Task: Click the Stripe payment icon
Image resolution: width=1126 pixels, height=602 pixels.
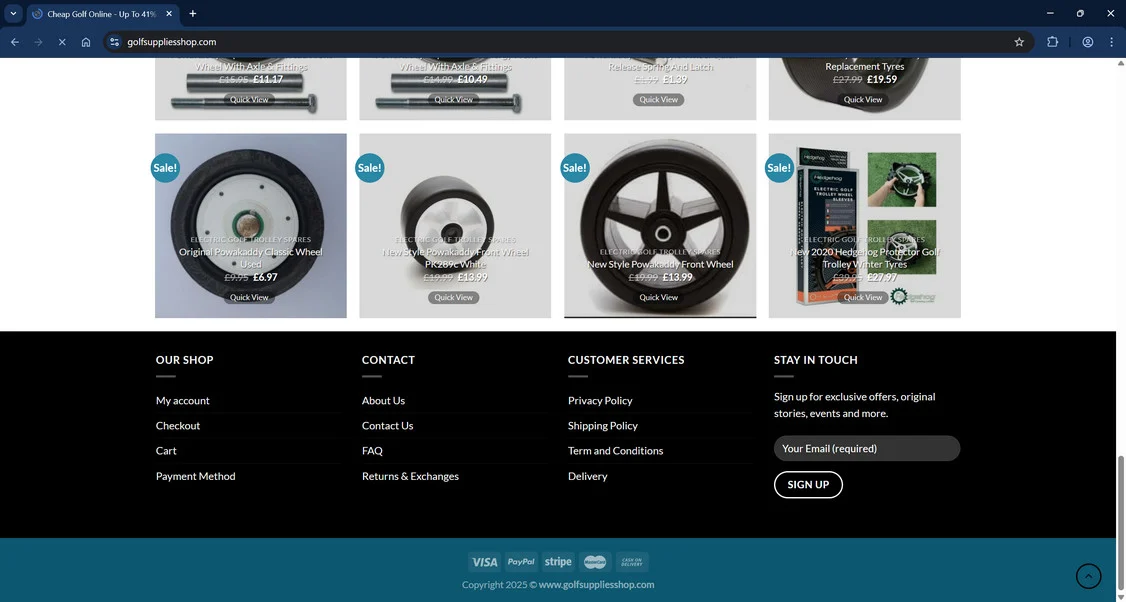Action: (x=558, y=562)
